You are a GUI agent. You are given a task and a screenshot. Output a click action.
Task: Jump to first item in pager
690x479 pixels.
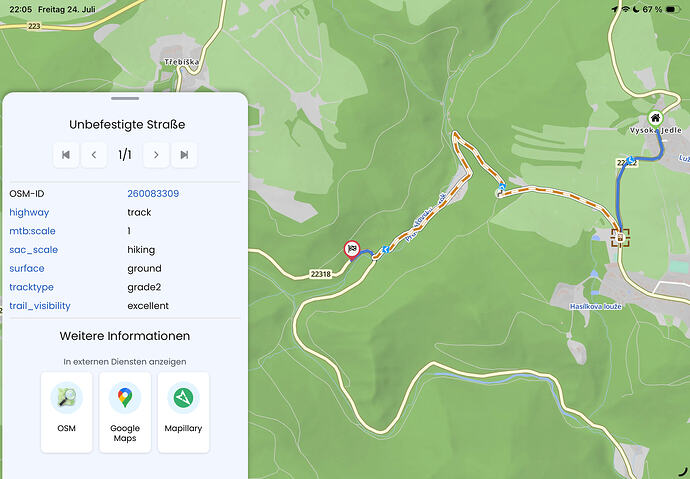click(66, 155)
